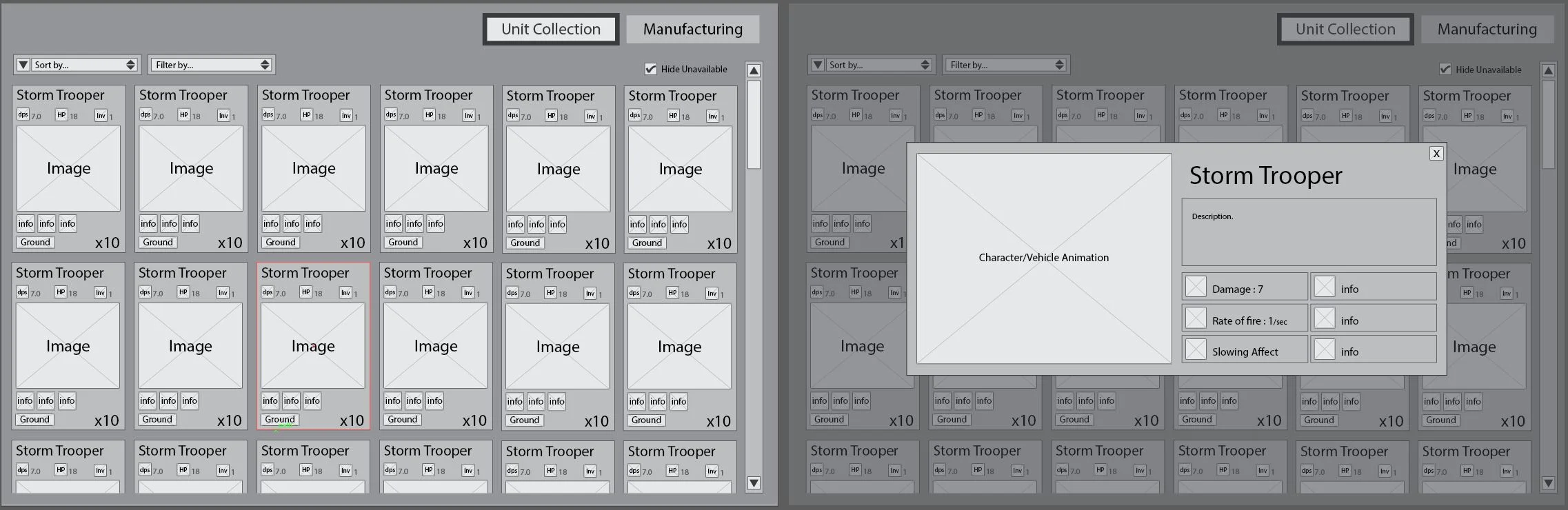Expand Sort by dropdown in dimmed right screen
This screenshot has height=510, width=1568.
click(x=879, y=65)
